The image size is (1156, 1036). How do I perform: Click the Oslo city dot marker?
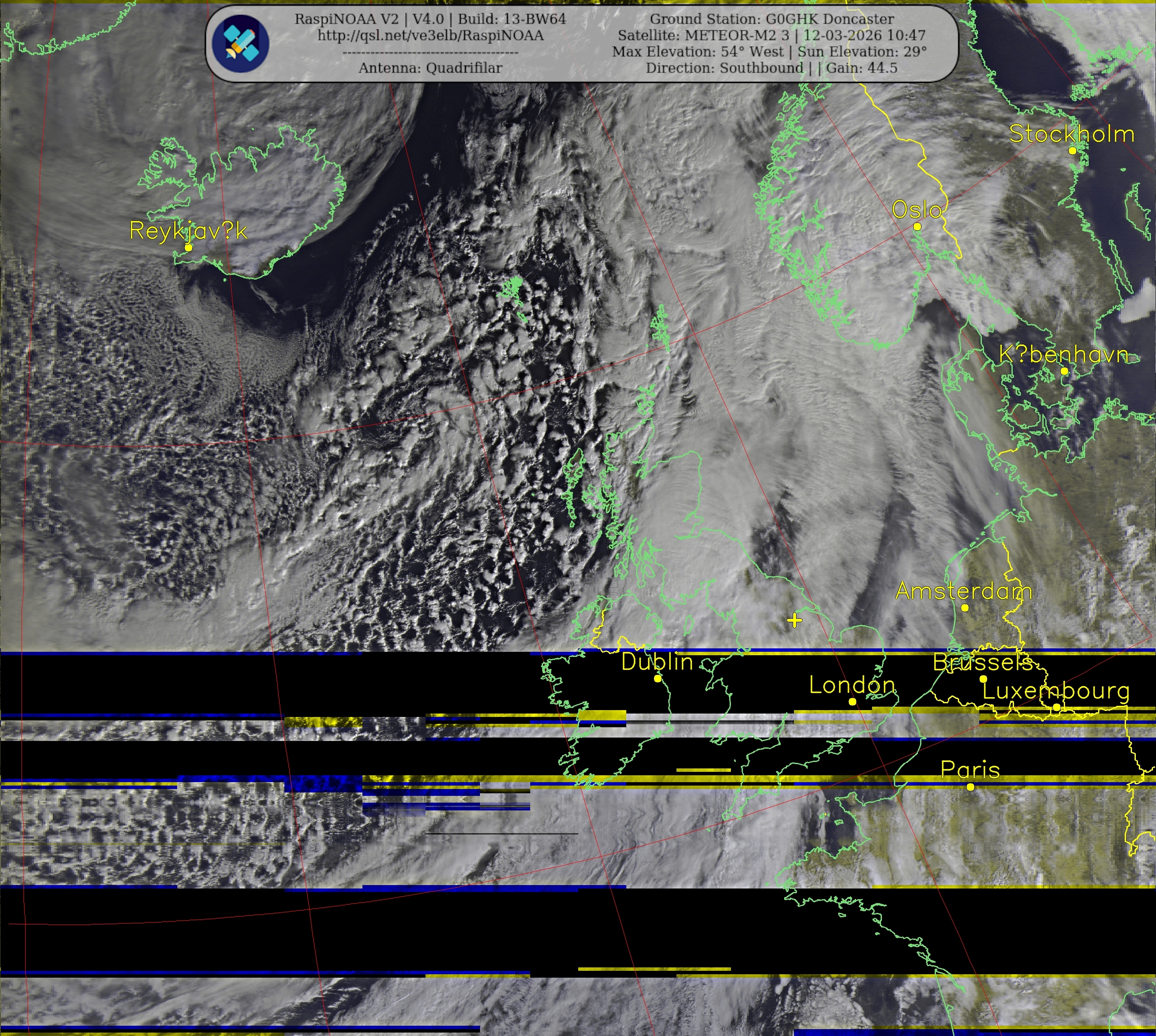(917, 226)
